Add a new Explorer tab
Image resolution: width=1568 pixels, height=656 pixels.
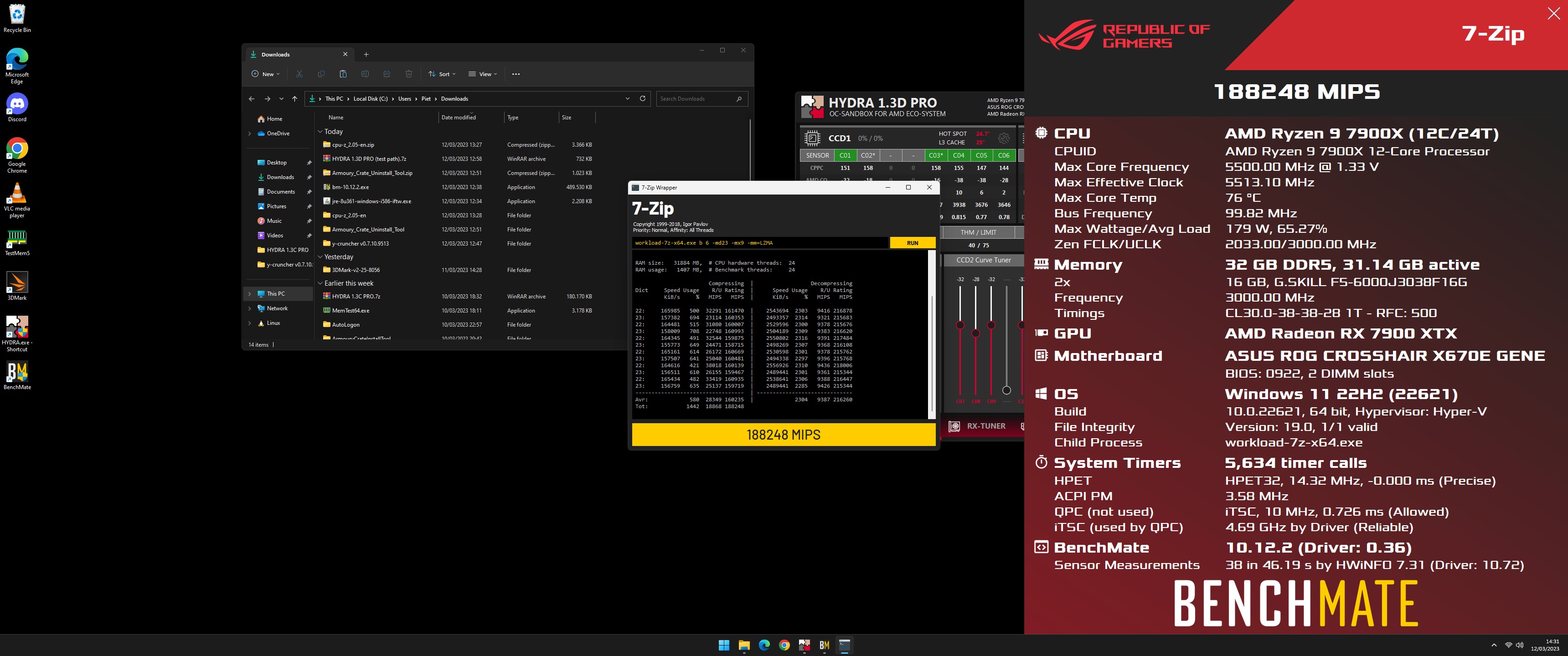pos(366,54)
